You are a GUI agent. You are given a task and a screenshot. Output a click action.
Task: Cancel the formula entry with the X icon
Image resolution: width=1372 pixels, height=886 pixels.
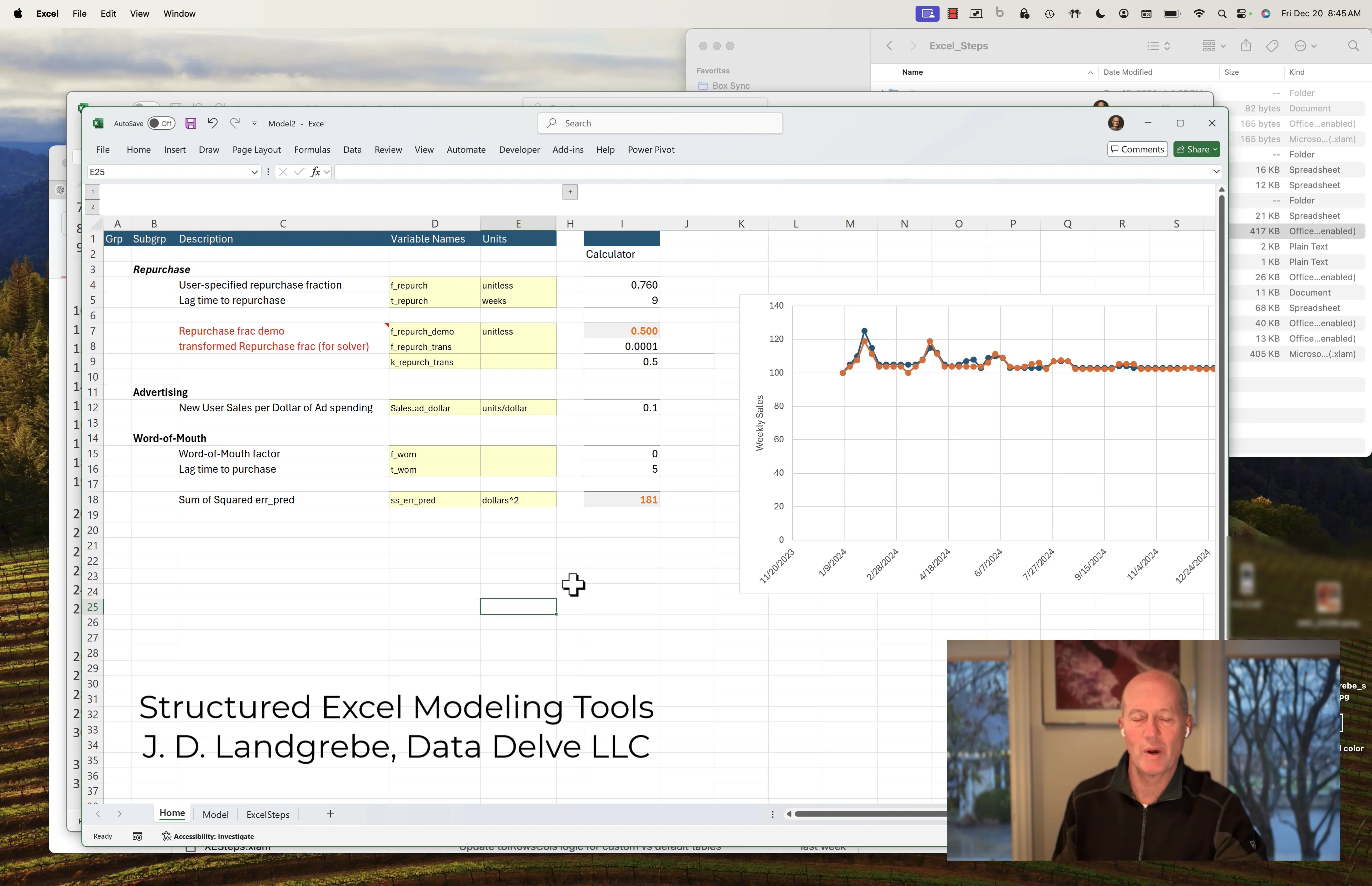283,171
